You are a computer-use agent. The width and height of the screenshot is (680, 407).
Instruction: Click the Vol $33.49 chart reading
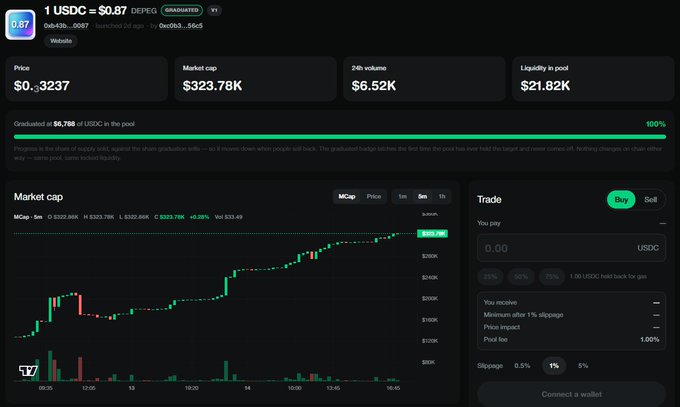pos(229,217)
